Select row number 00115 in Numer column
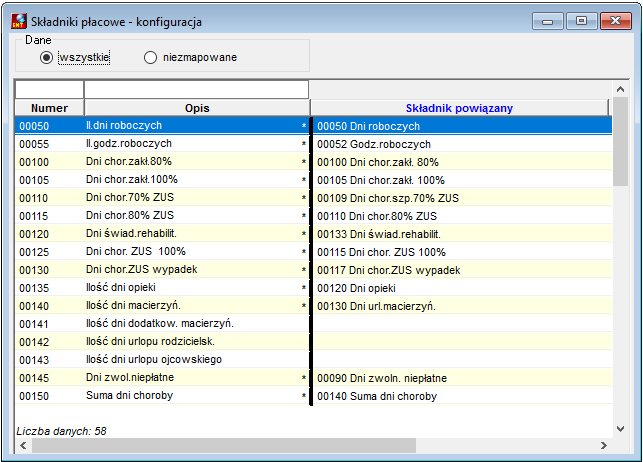Viewport: 643px width, 462px height. tap(34, 216)
